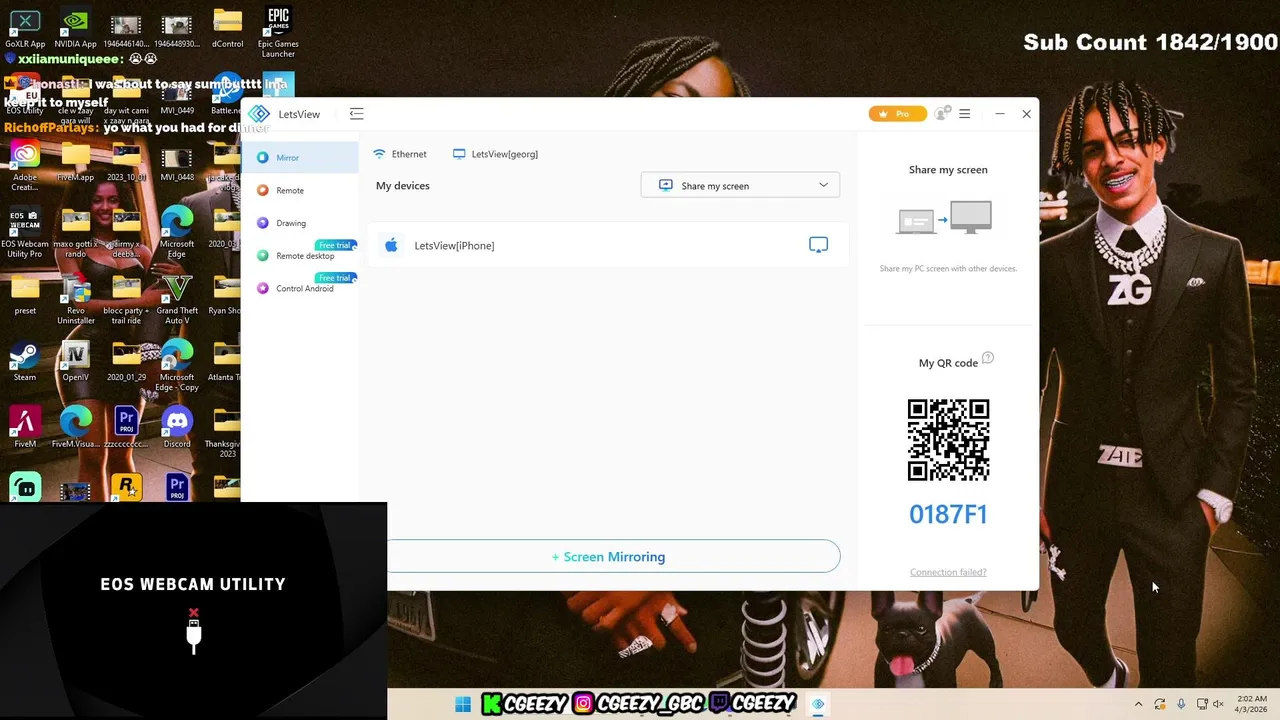Open the GoXLR App desktop shortcut
This screenshot has width=1280, height=720.
25,29
